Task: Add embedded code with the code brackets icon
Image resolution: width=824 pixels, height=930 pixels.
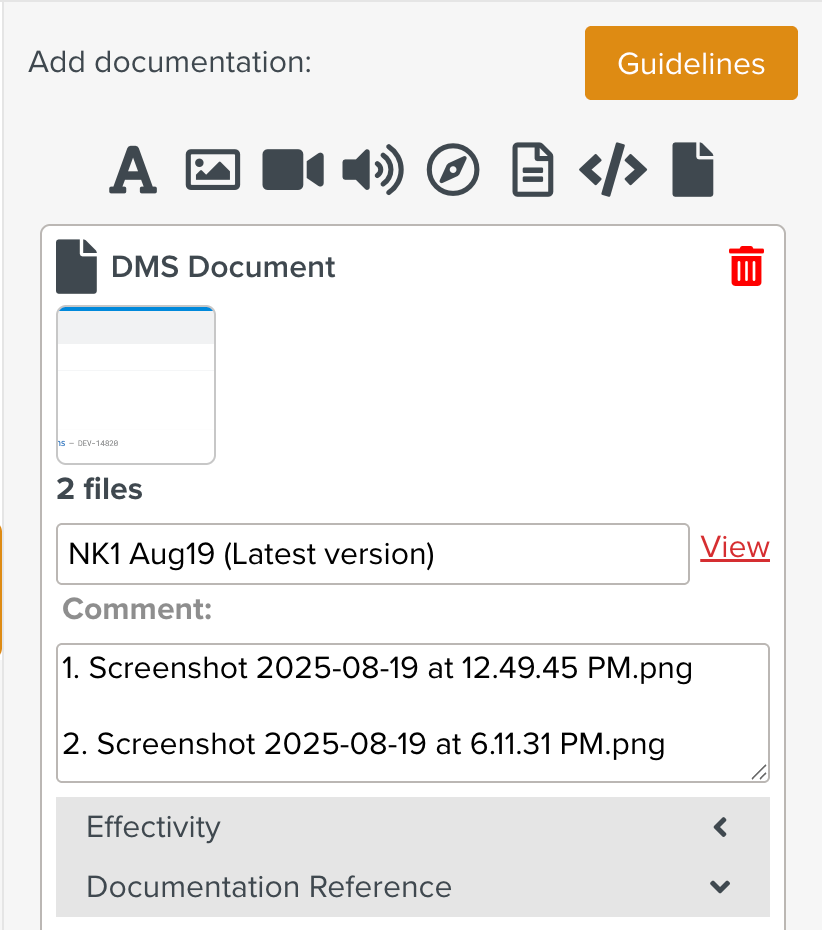Action: (613, 170)
